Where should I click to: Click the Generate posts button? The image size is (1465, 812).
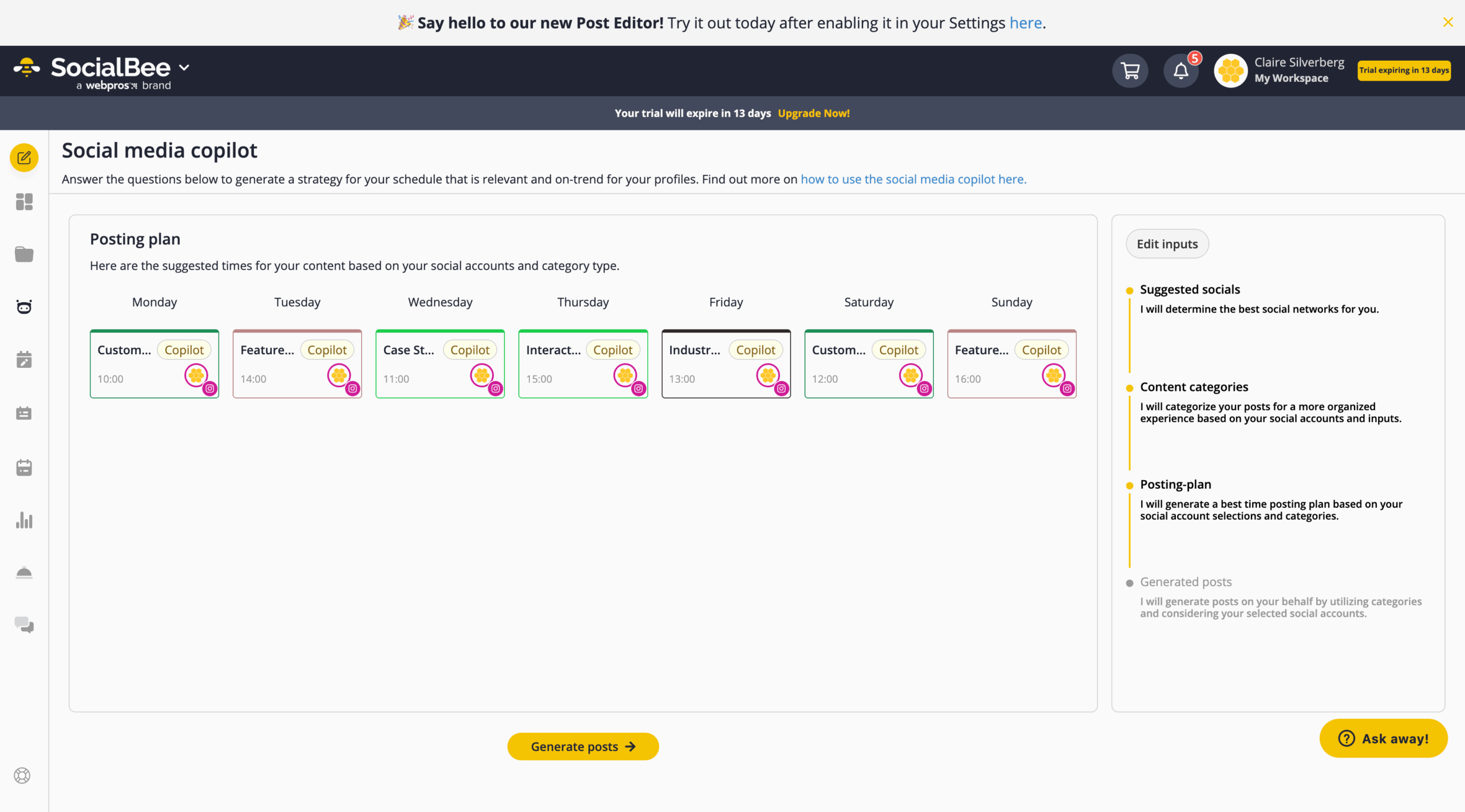[x=583, y=746]
